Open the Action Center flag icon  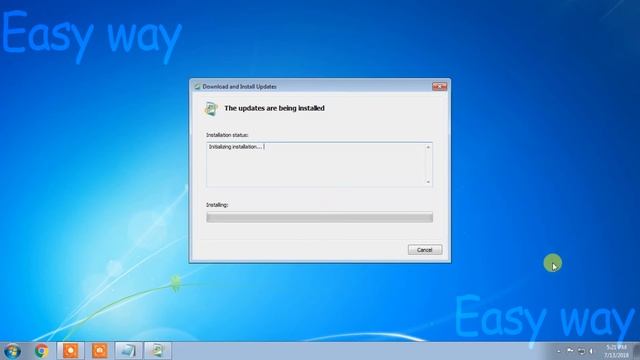coord(570,351)
